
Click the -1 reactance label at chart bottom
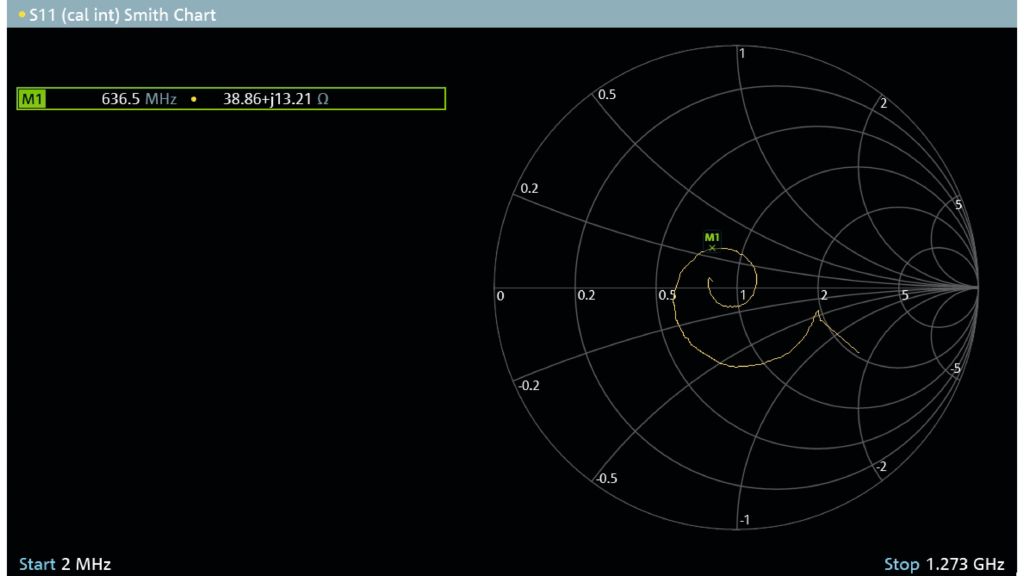[x=743, y=521]
